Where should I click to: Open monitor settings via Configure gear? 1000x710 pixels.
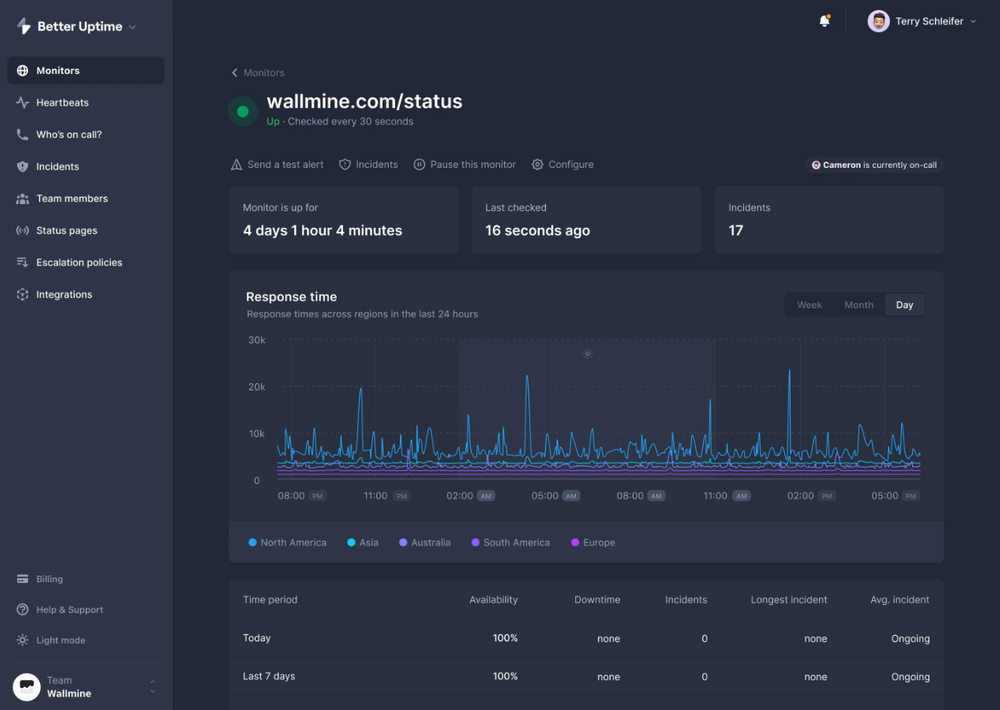[536, 164]
